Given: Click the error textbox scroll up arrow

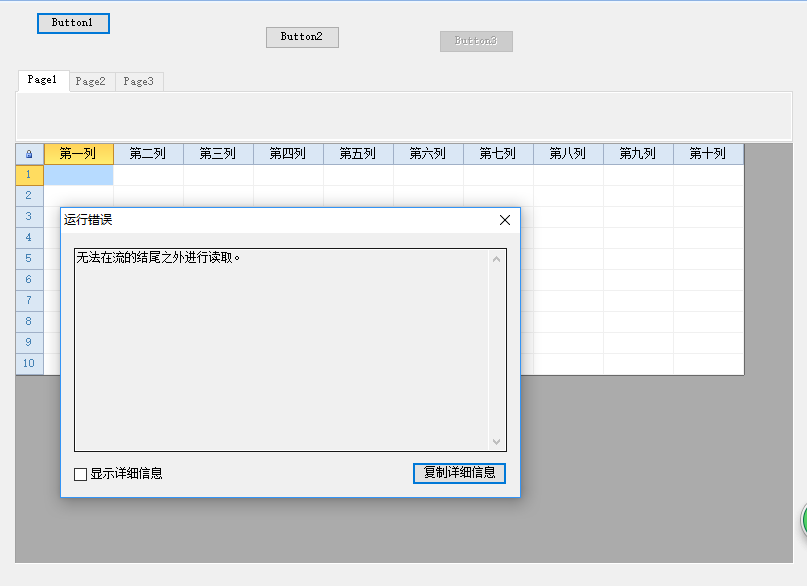Looking at the screenshot, I should point(497,259).
